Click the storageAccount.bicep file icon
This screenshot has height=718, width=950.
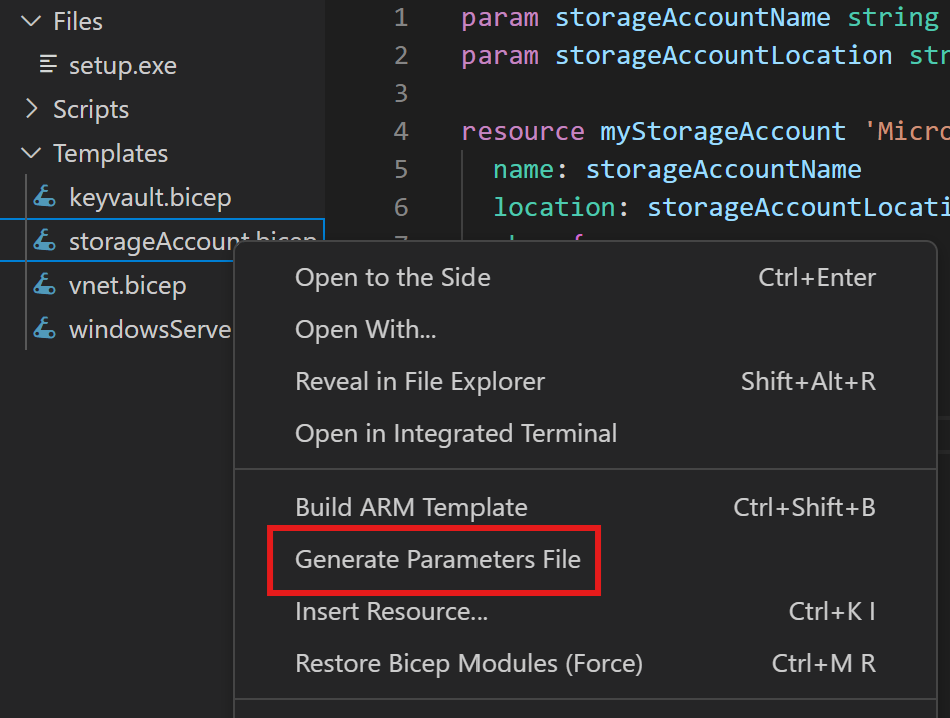point(45,242)
